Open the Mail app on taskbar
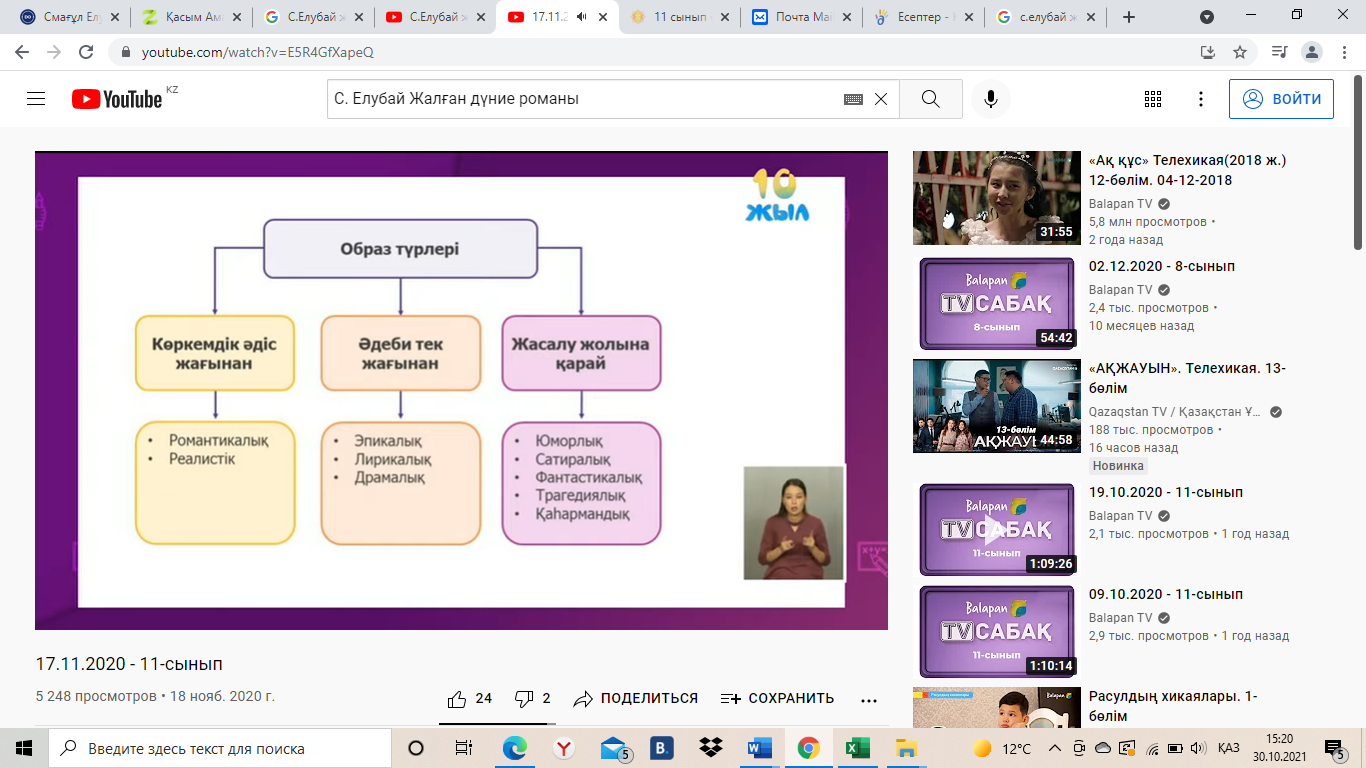1366x768 pixels. coord(613,748)
